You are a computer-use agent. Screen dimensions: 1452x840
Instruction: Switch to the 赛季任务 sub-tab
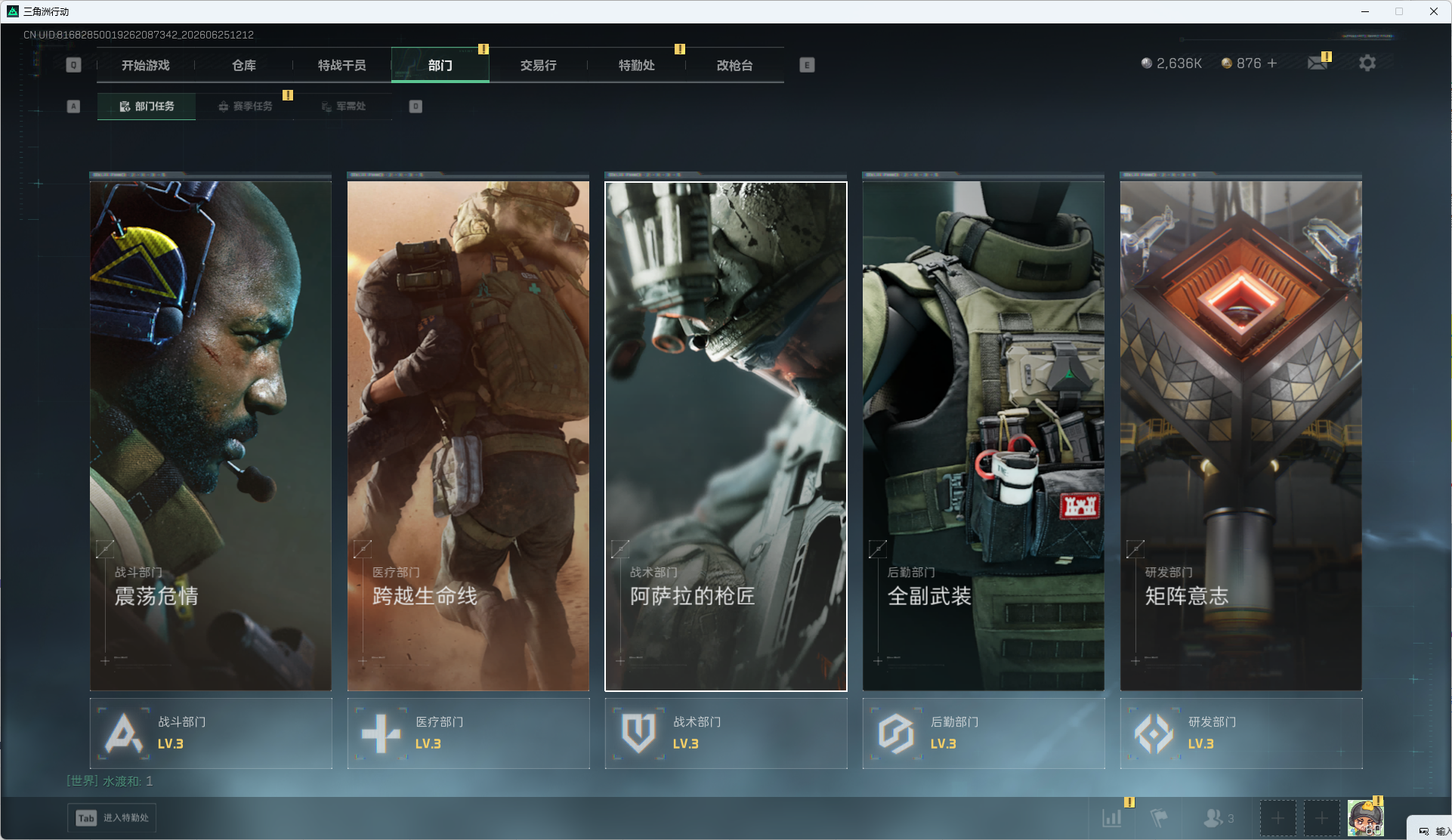pos(245,107)
